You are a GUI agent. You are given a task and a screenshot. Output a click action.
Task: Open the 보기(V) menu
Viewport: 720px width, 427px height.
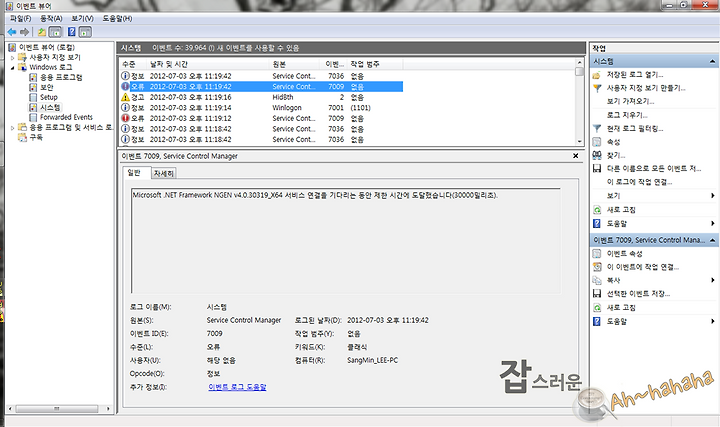(82, 18)
